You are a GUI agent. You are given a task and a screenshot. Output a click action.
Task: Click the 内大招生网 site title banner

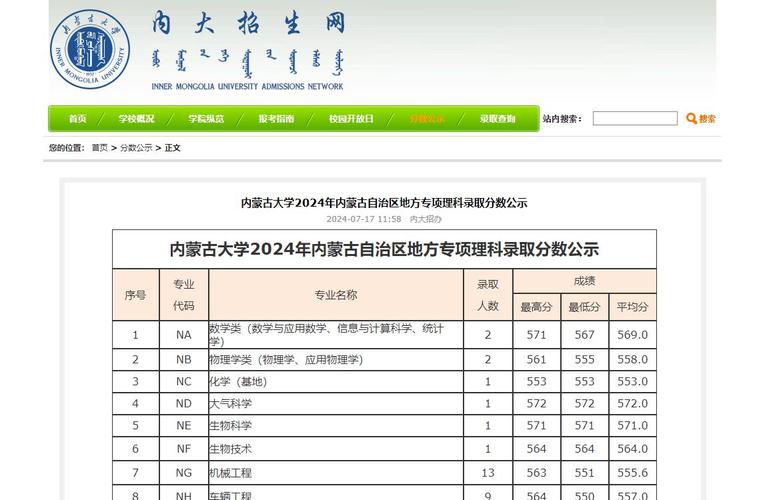(x=248, y=49)
